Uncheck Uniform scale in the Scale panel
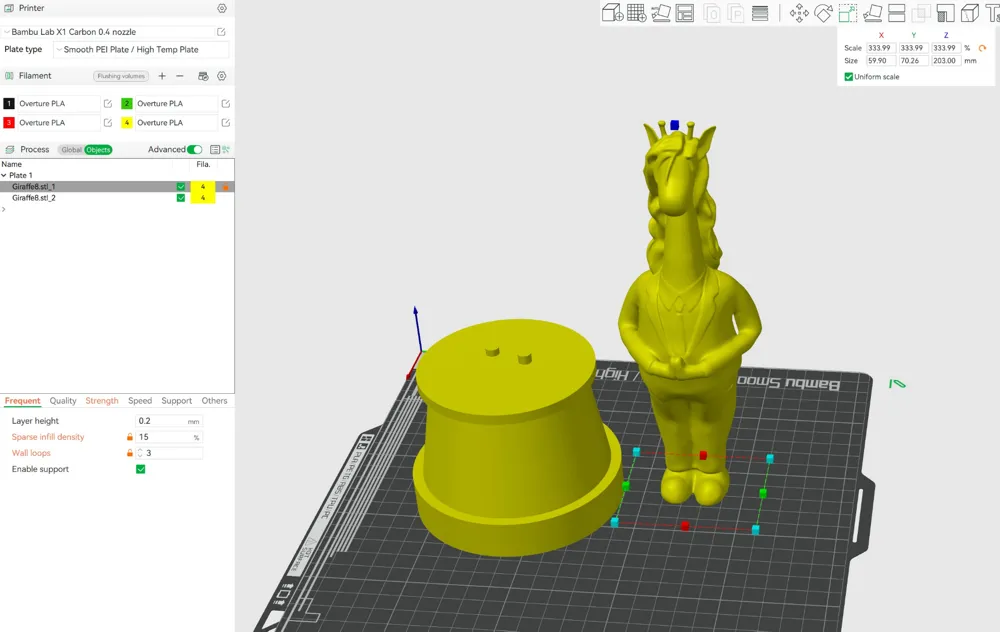The height and width of the screenshot is (632, 1000). coord(849,77)
